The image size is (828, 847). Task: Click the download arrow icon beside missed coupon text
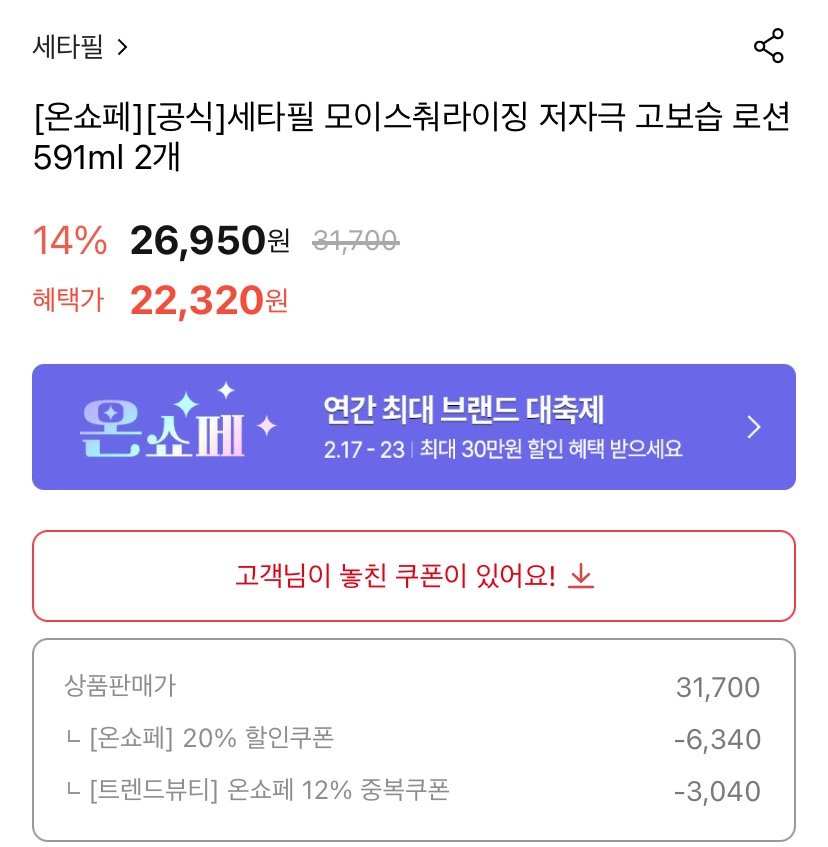[x=581, y=576]
